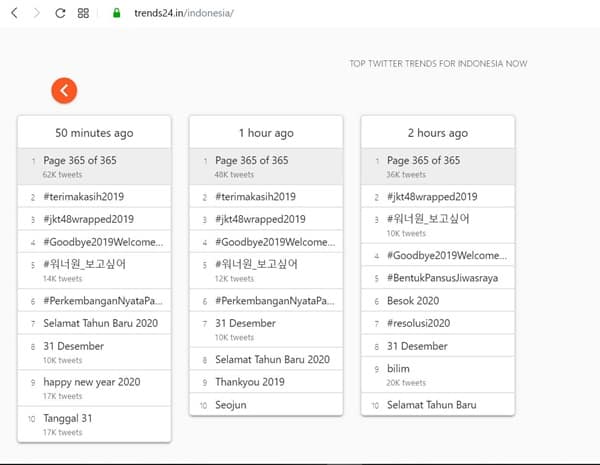Open Page 365 of 365 in 1 hour ago list
This screenshot has width=600, height=465.
click(251, 160)
